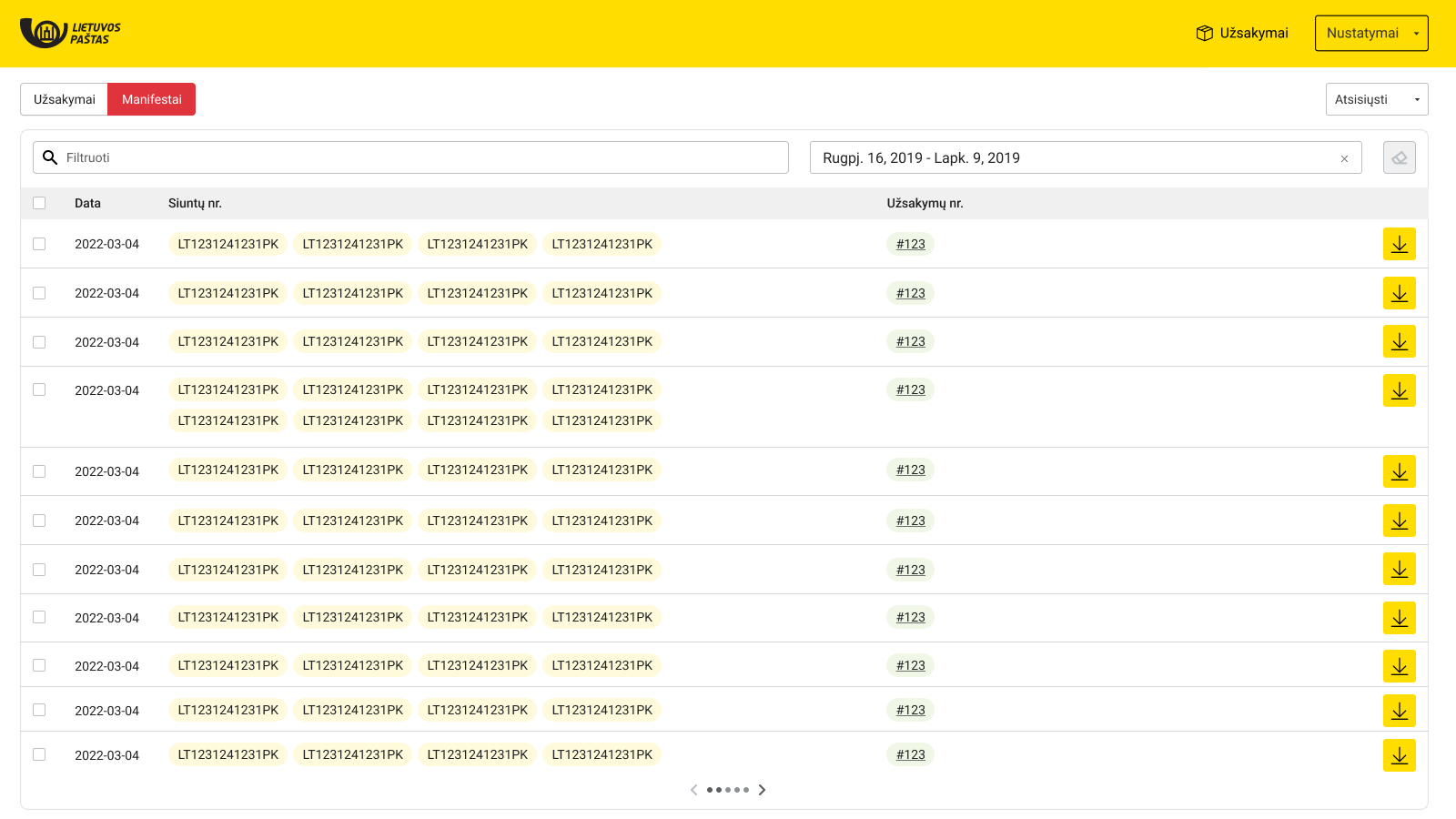Viewport: 1456px width, 819px height.
Task: Switch to the Užsakymai tab
Action: (65, 99)
